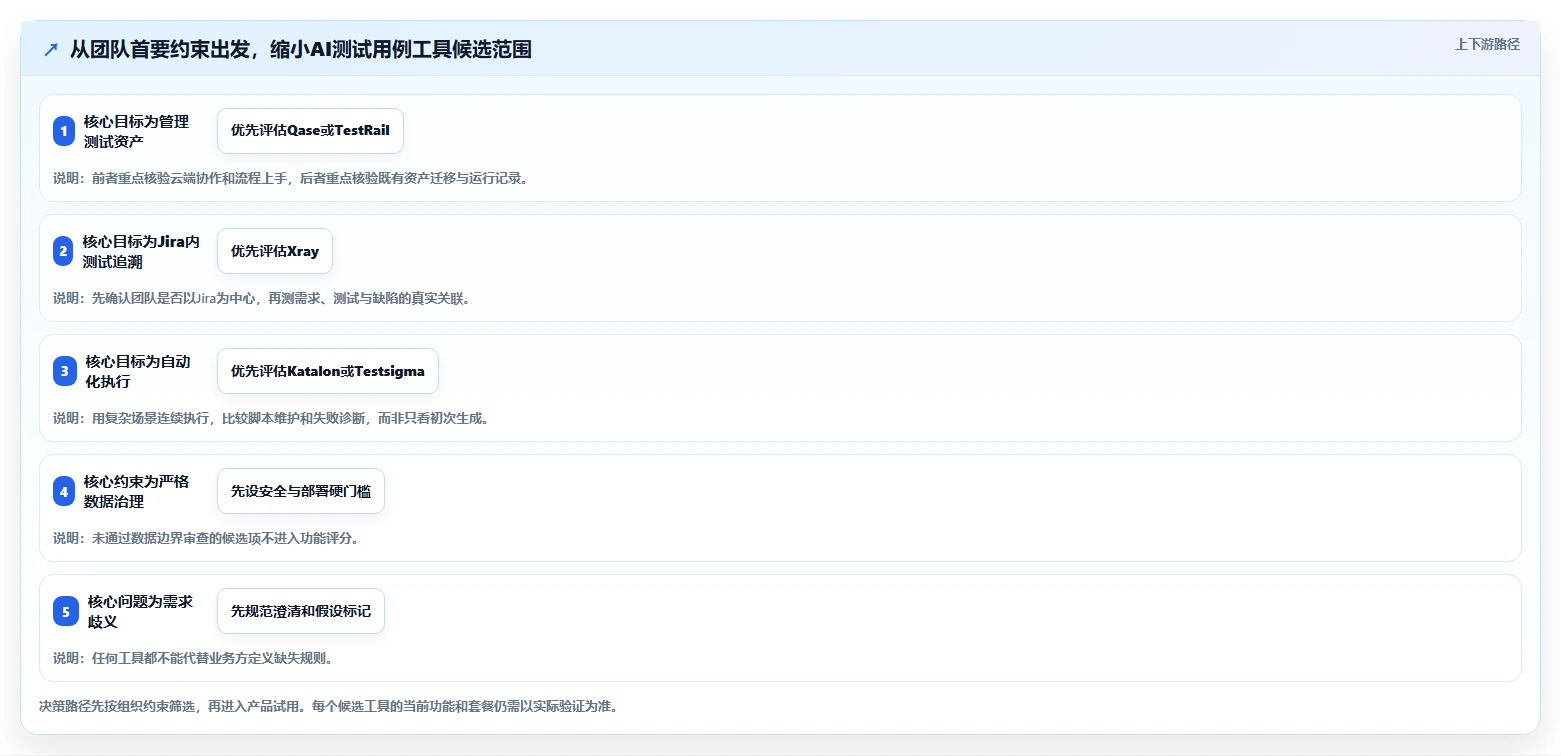
Task: Click the 先设安全与部署硬门槛 button
Action: pyautogui.click(x=301, y=491)
